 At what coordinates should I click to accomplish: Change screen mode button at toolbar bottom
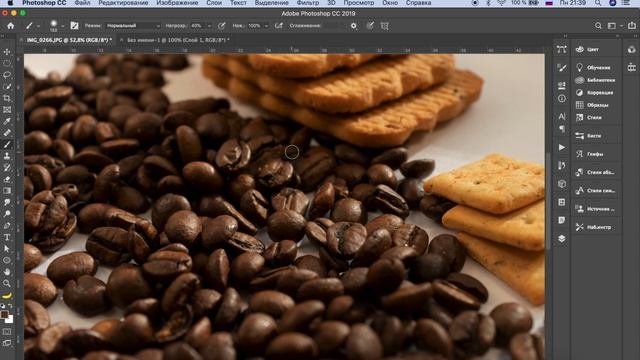tap(7, 343)
